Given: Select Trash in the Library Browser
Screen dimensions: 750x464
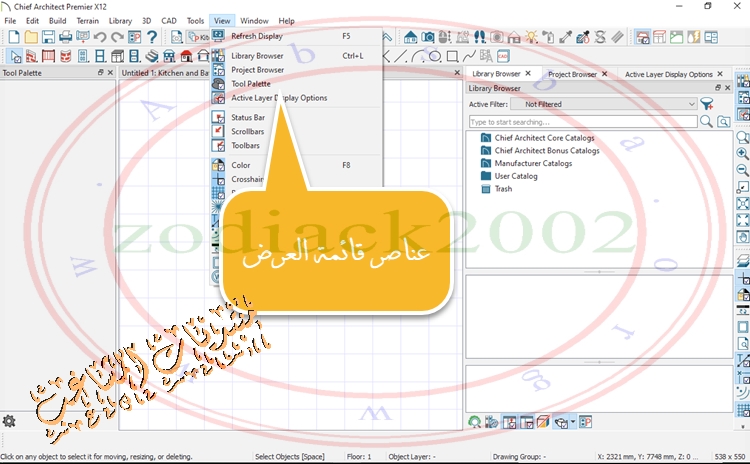Looking at the screenshot, I should (503, 188).
